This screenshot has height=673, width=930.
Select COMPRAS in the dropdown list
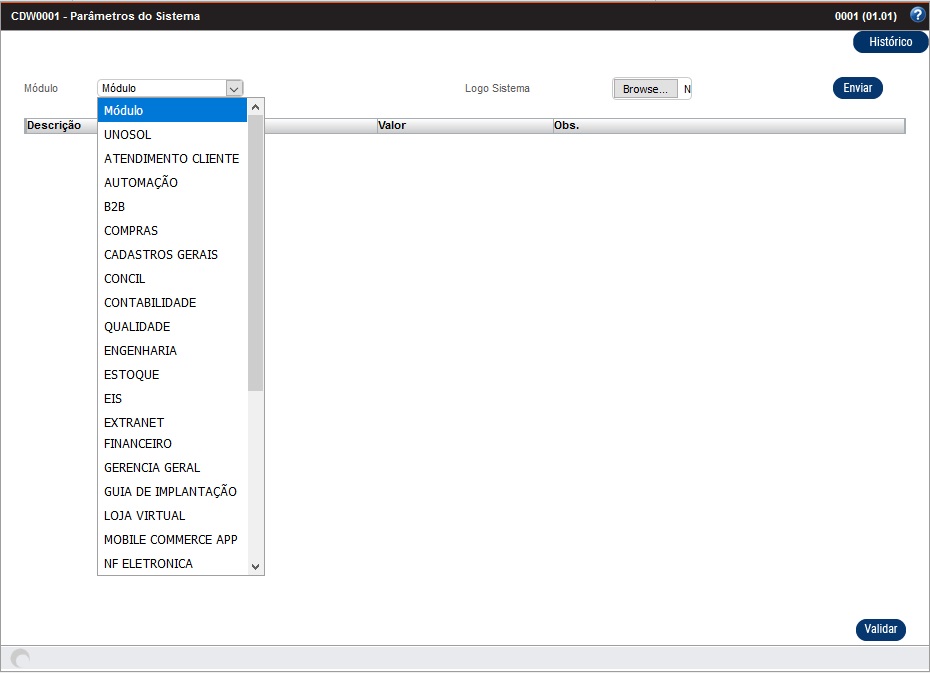(131, 231)
